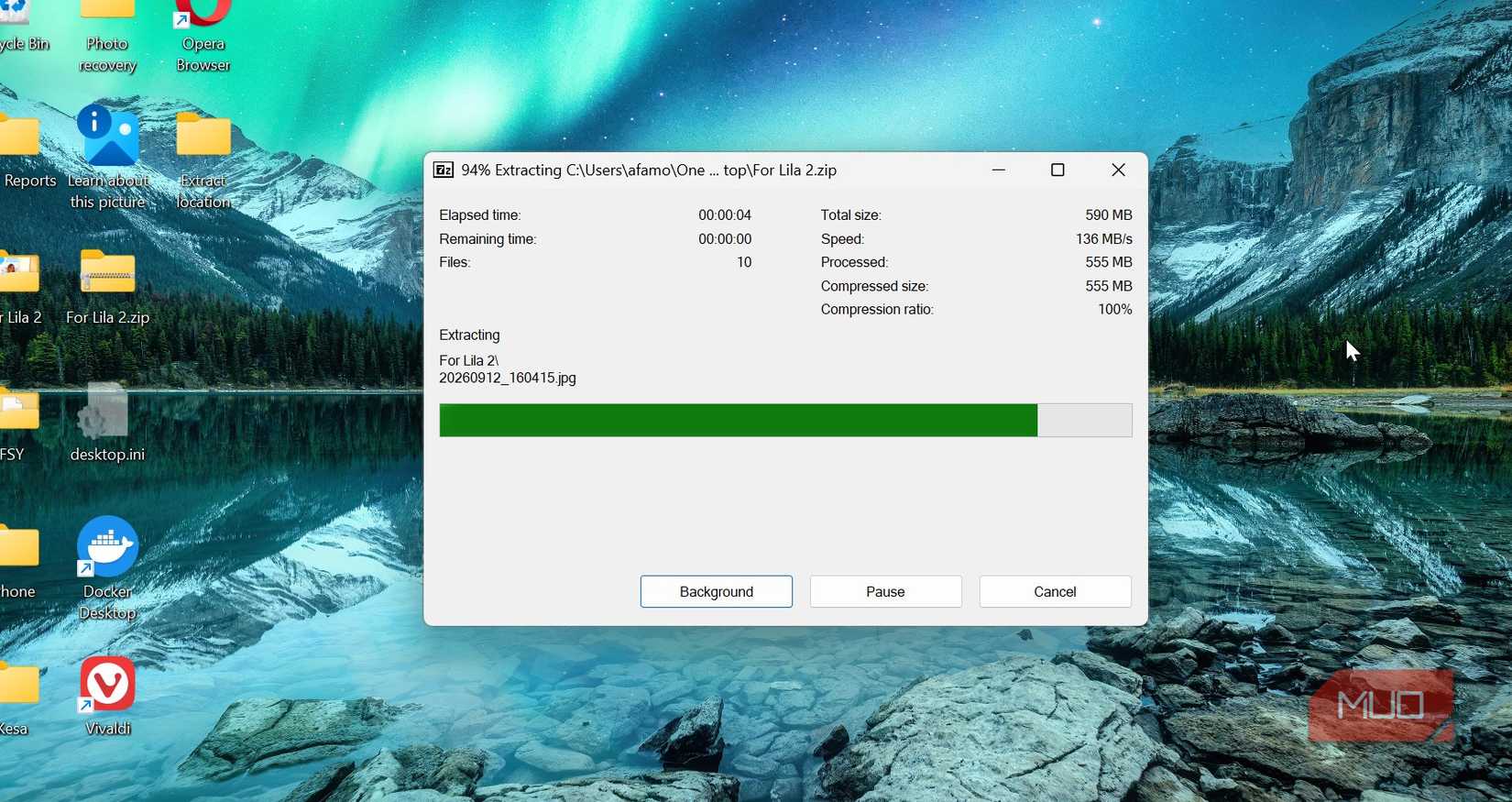
Task: Select the Photo recovery desktop folder
Action: (x=107, y=37)
